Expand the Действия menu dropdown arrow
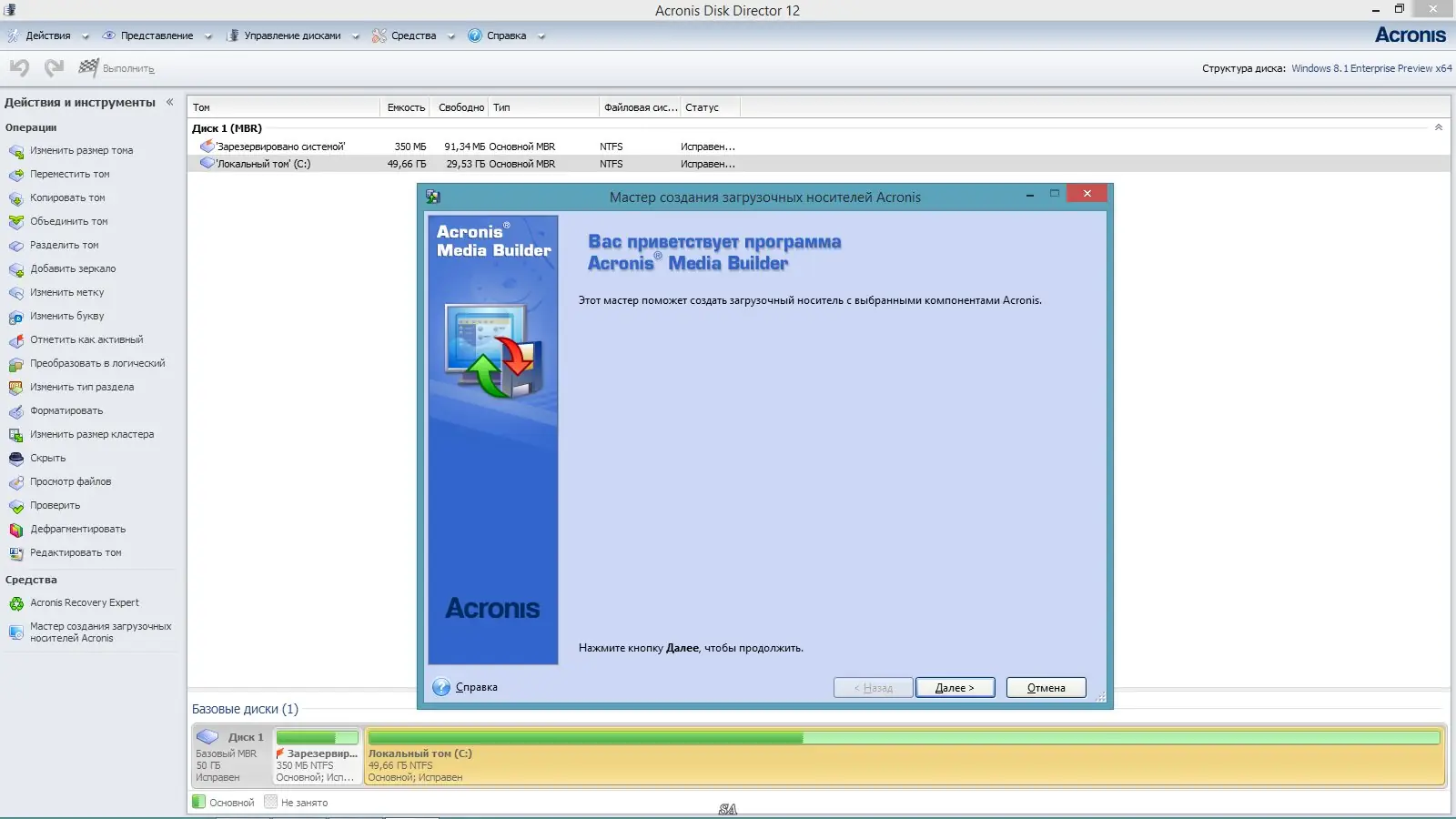1456x819 pixels. (86, 36)
